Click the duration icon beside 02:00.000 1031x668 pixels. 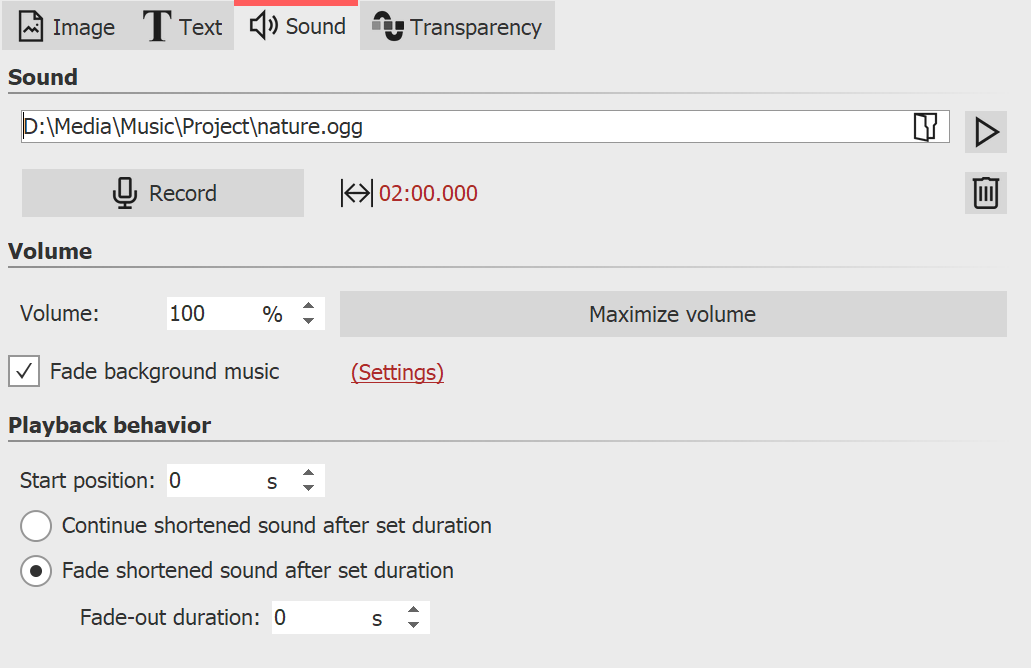355,193
